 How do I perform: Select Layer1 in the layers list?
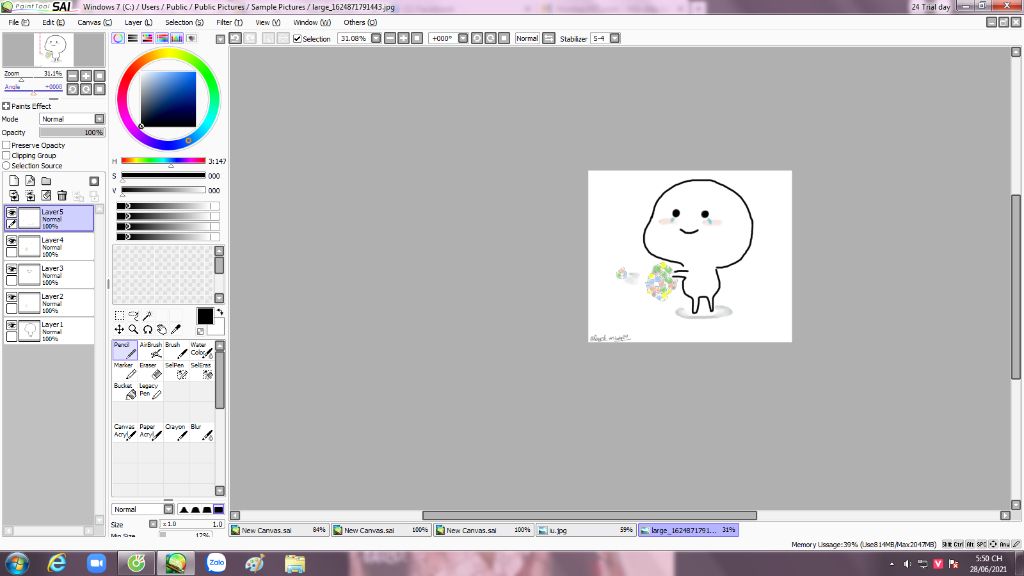point(49,331)
